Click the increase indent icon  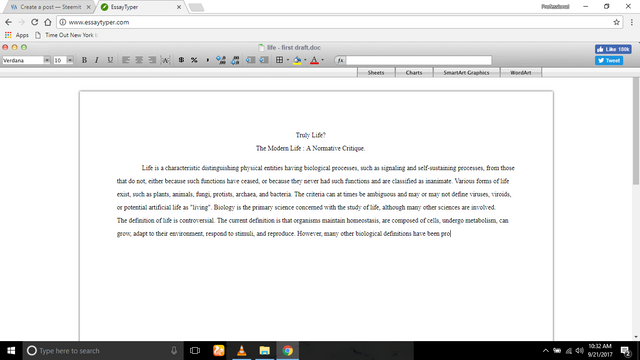point(264,60)
